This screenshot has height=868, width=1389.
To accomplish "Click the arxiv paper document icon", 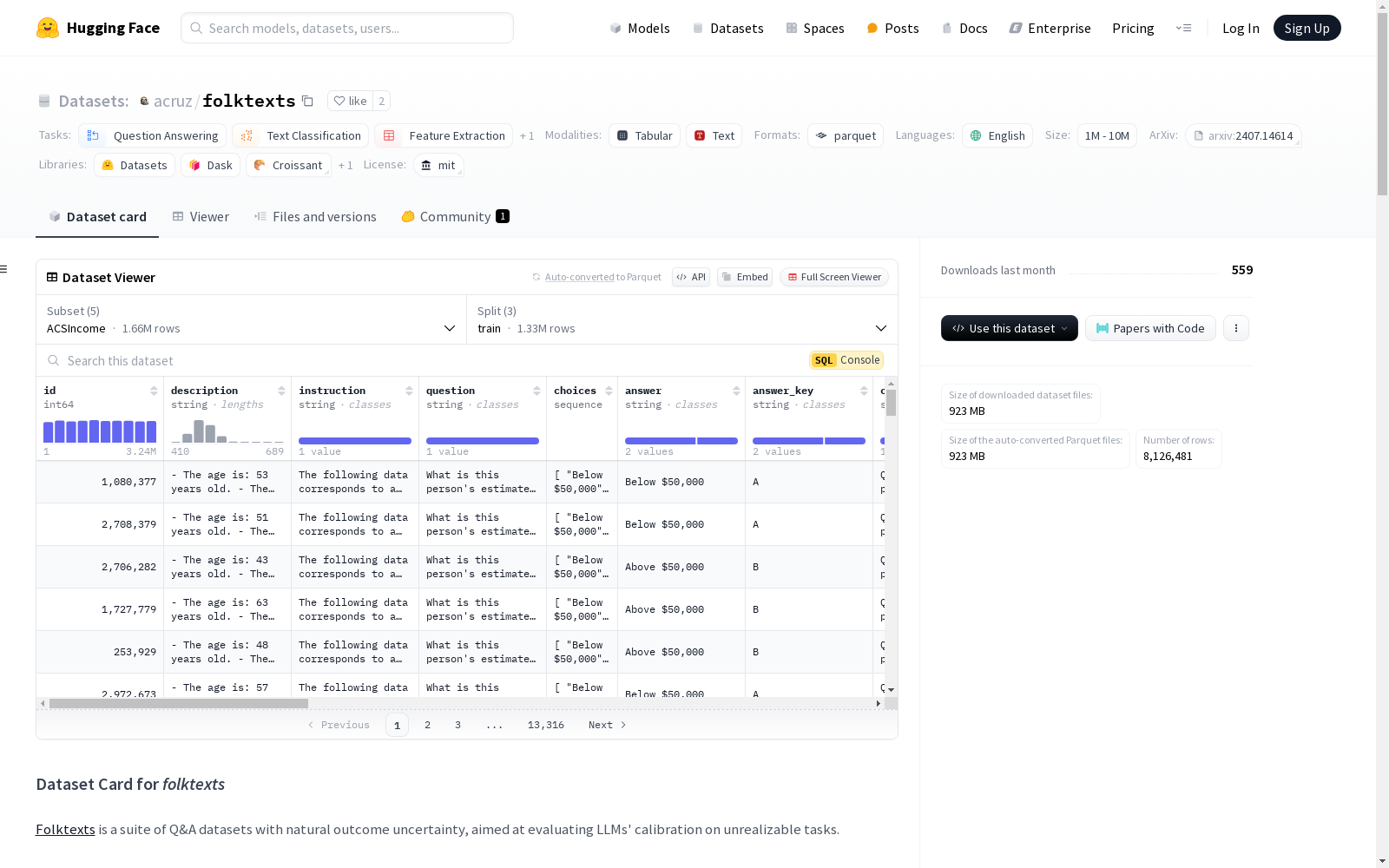I will pos(1198,135).
